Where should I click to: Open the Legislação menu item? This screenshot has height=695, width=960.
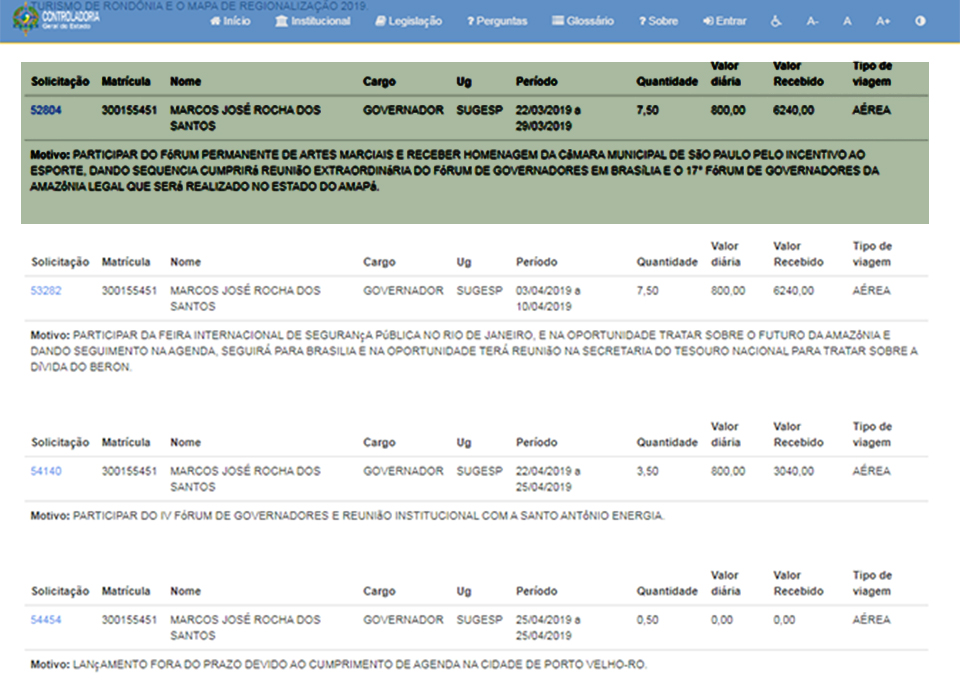click(x=408, y=21)
